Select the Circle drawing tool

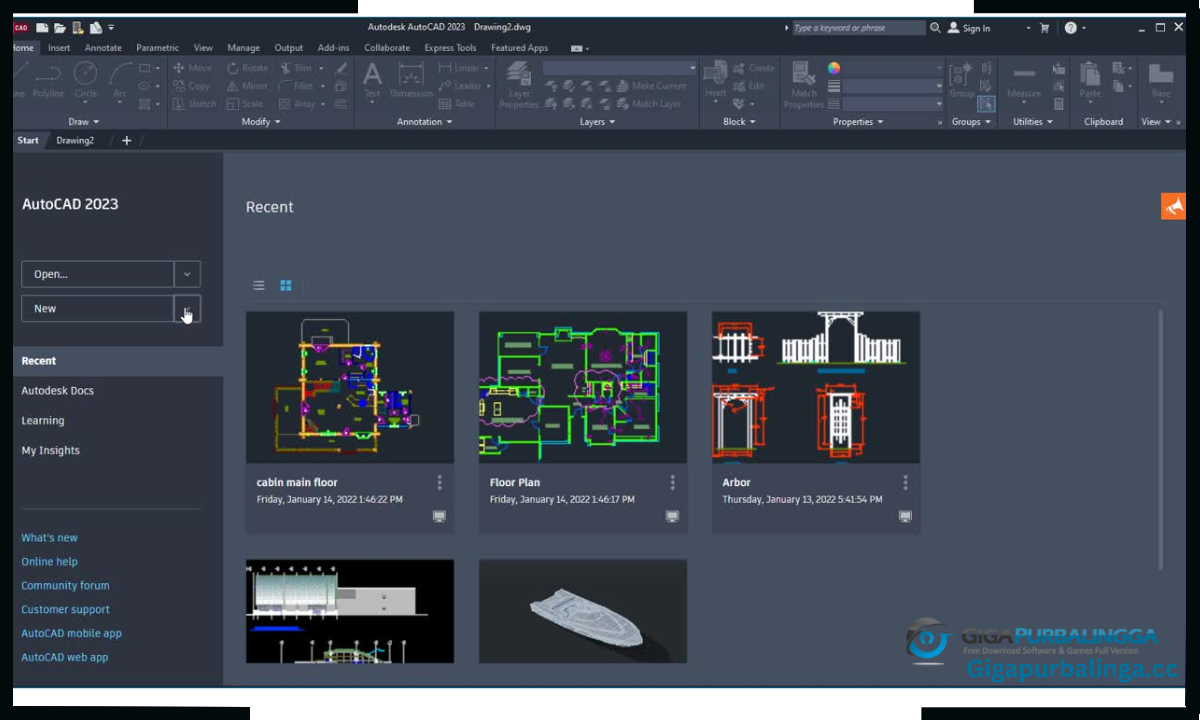click(86, 80)
